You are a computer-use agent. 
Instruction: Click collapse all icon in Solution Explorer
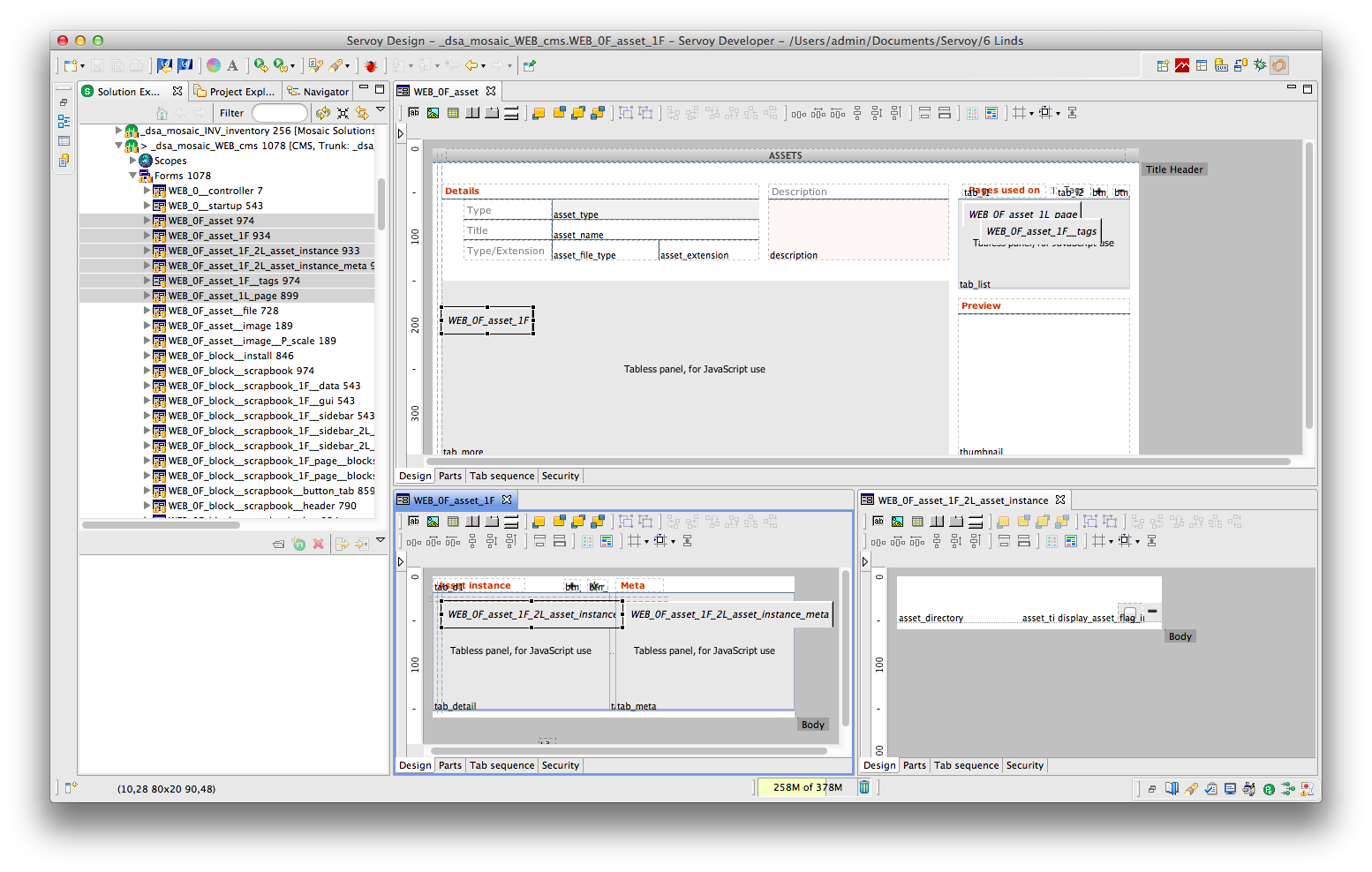343,113
